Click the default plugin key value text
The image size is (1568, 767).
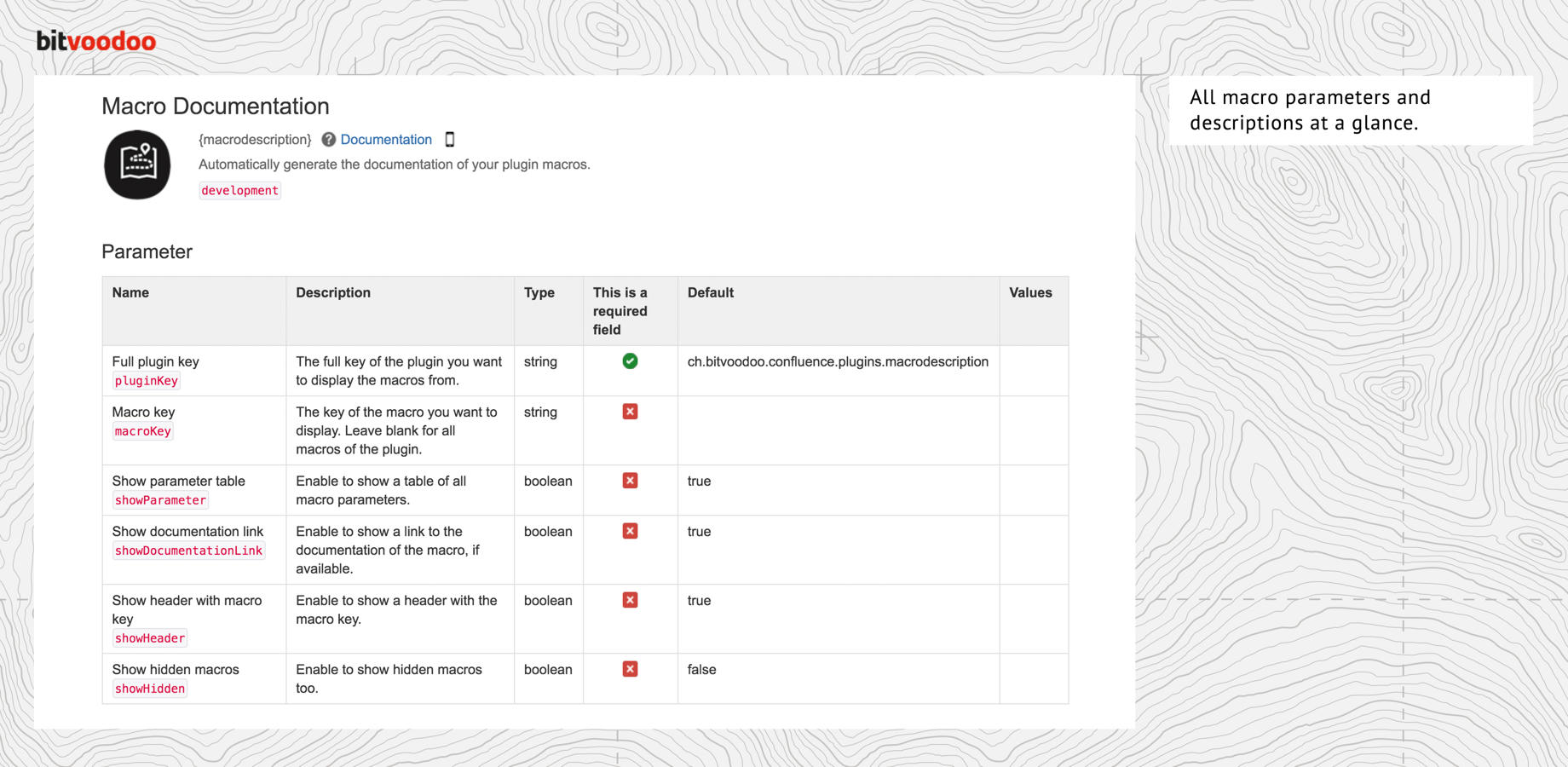point(838,361)
